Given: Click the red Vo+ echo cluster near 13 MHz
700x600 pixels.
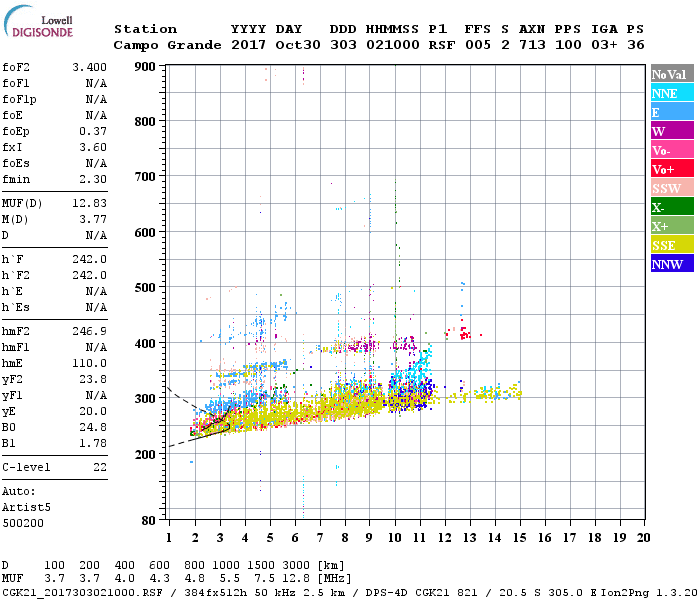Looking at the screenshot, I should pos(464,333).
